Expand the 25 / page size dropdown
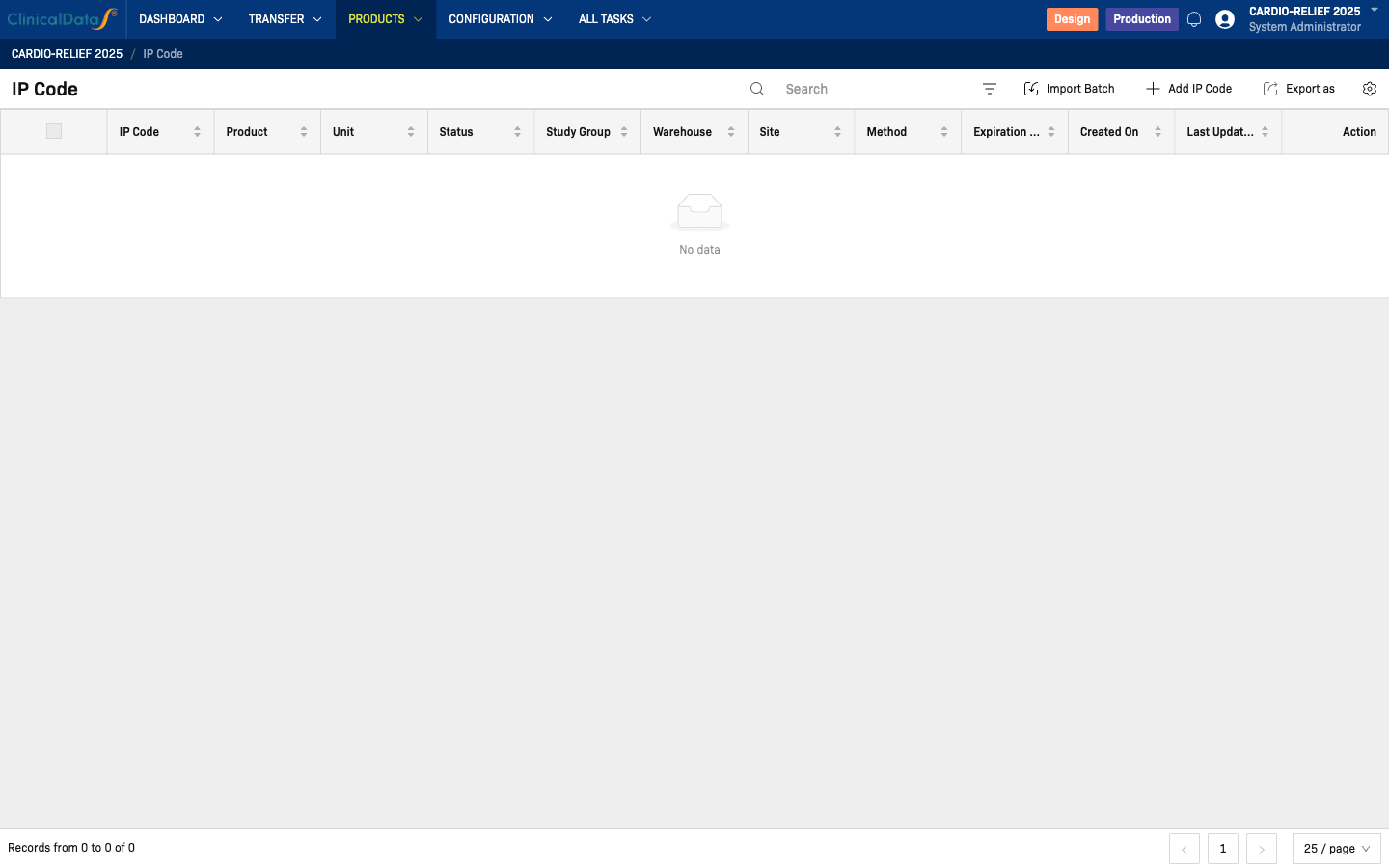Viewport: 1389px width, 868px height. [1336, 849]
